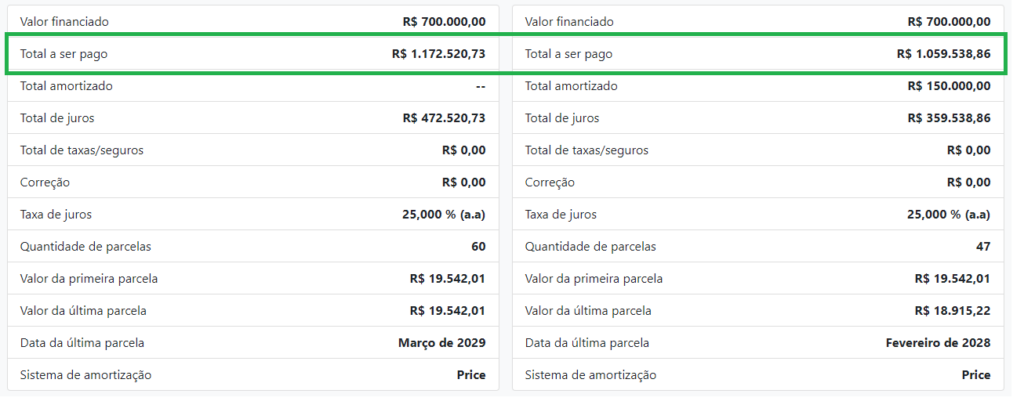Select the left table's 'Price' amortization value
Image resolution: width=1024 pixels, height=401 pixels.
pyautogui.click(x=471, y=375)
